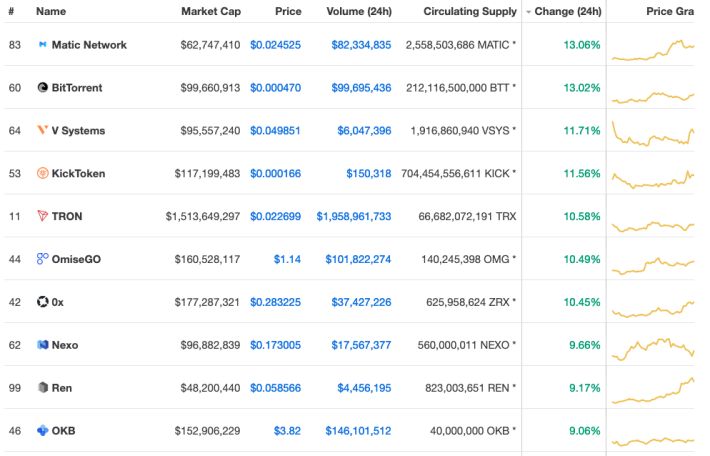Click the TRON red triangle icon
Image resolution: width=710 pixels, height=456 pixels.
tap(43, 216)
